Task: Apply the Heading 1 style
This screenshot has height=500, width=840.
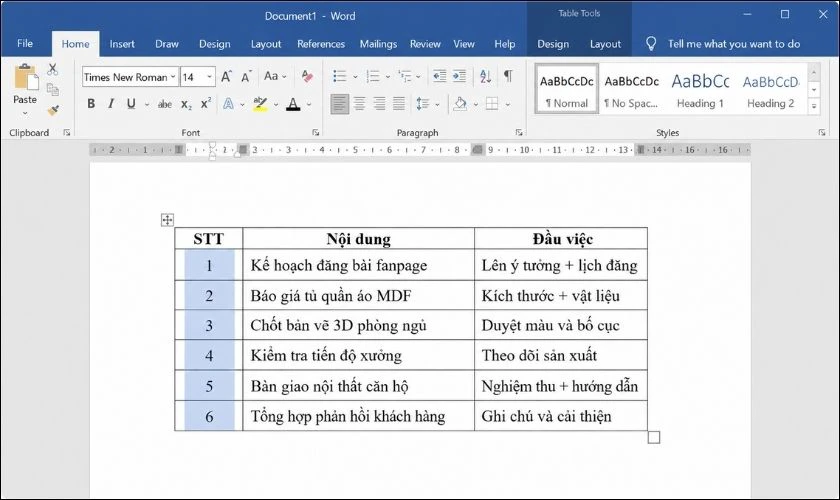Action: pos(700,89)
